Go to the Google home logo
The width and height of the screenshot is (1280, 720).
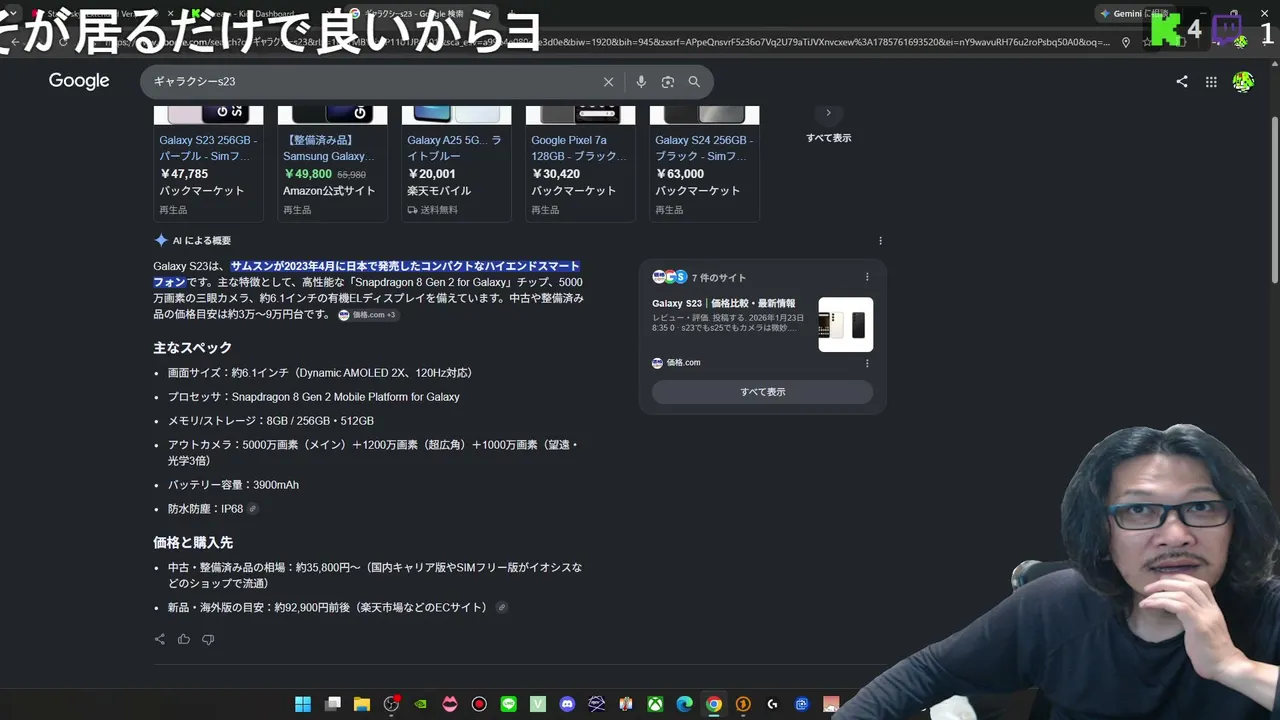(79, 81)
